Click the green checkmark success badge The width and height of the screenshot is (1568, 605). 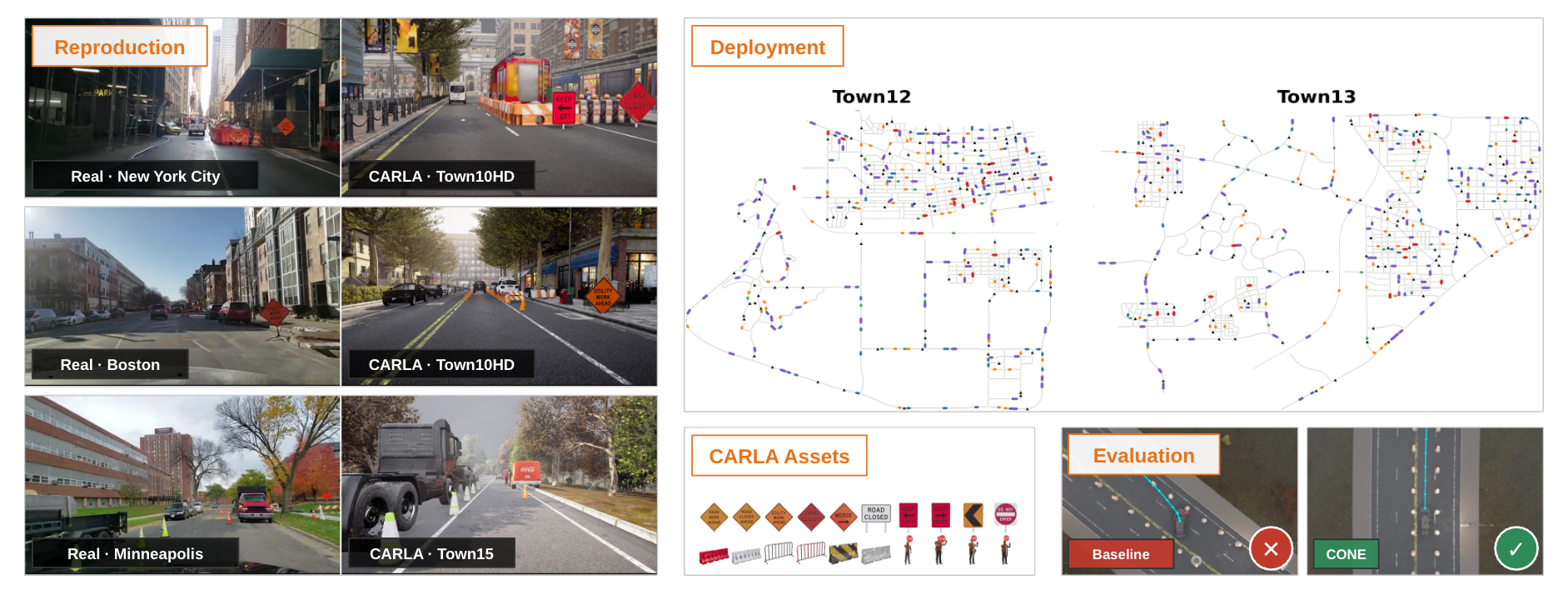(x=1516, y=548)
